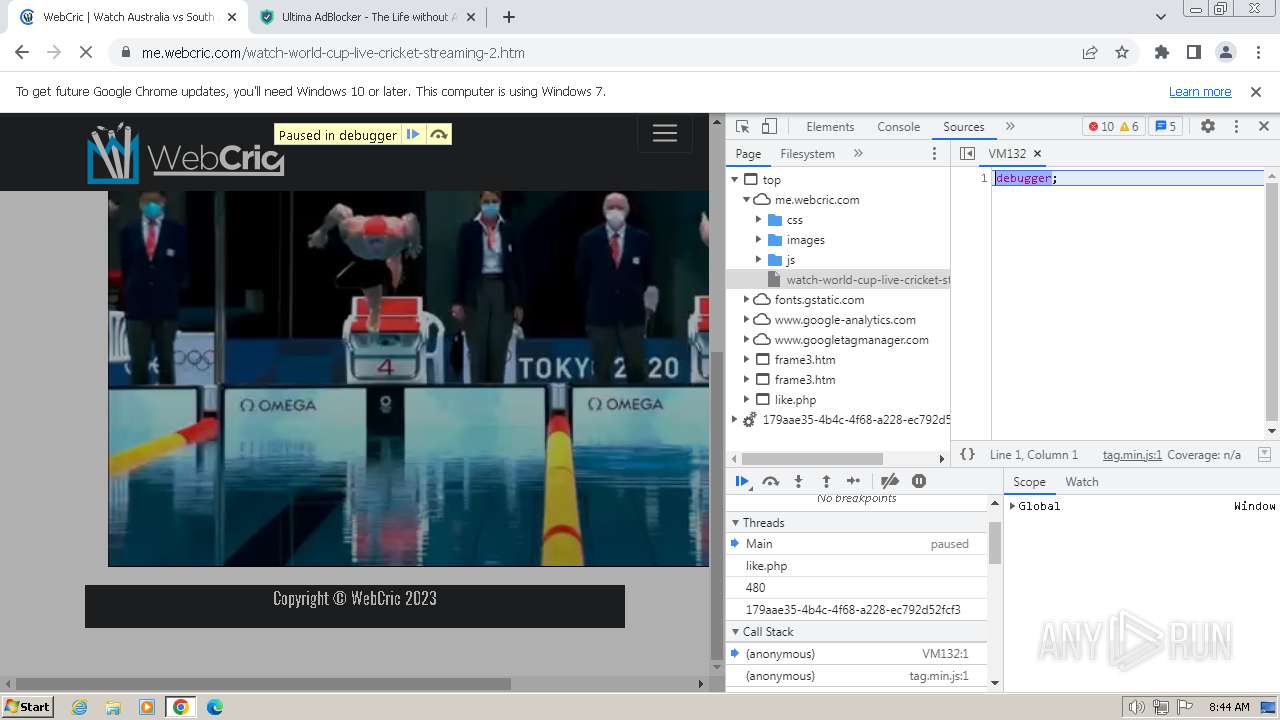Hide the navigator sidebar icon
The width and height of the screenshot is (1280, 720).
click(x=967, y=154)
